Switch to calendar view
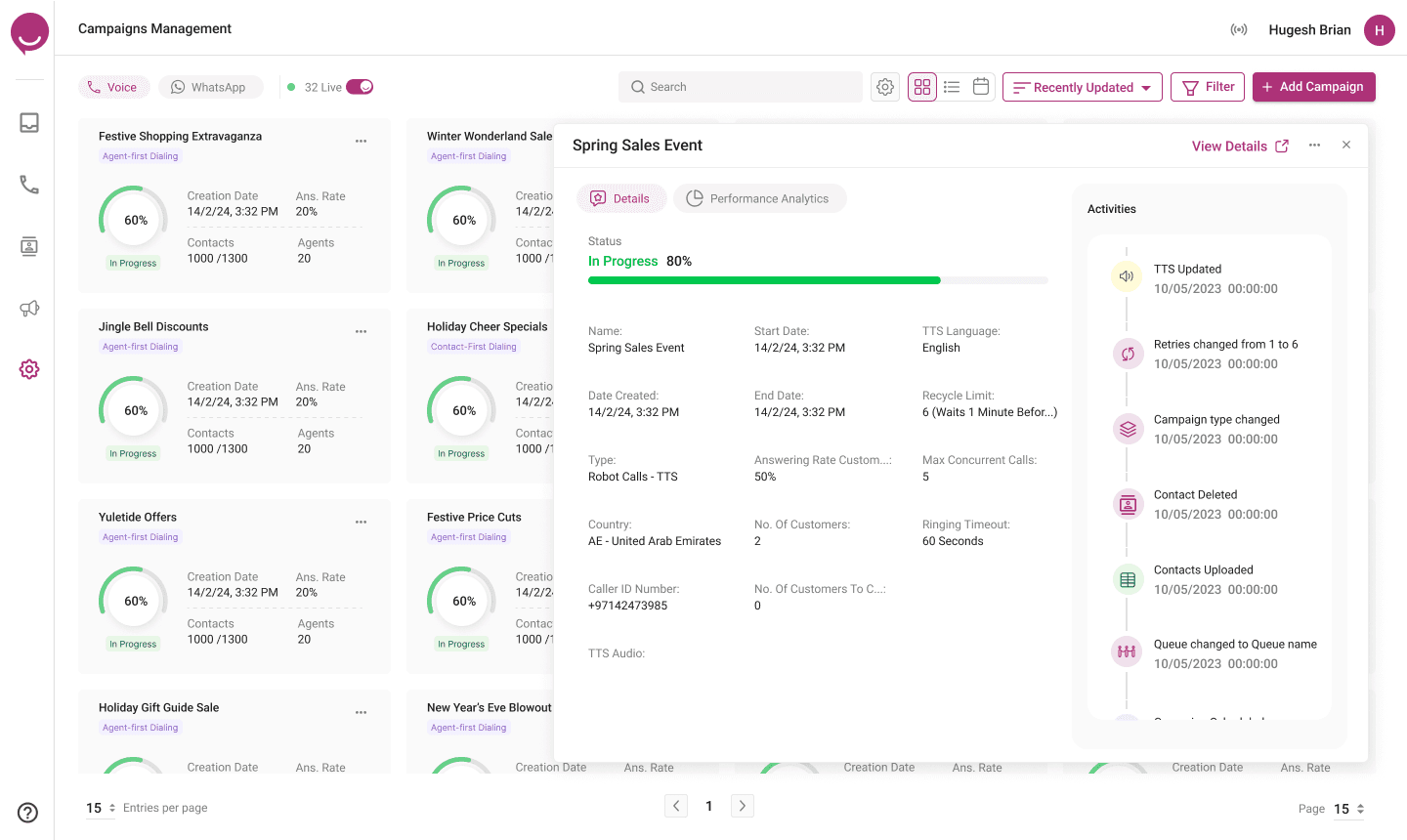 pyautogui.click(x=981, y=86)
